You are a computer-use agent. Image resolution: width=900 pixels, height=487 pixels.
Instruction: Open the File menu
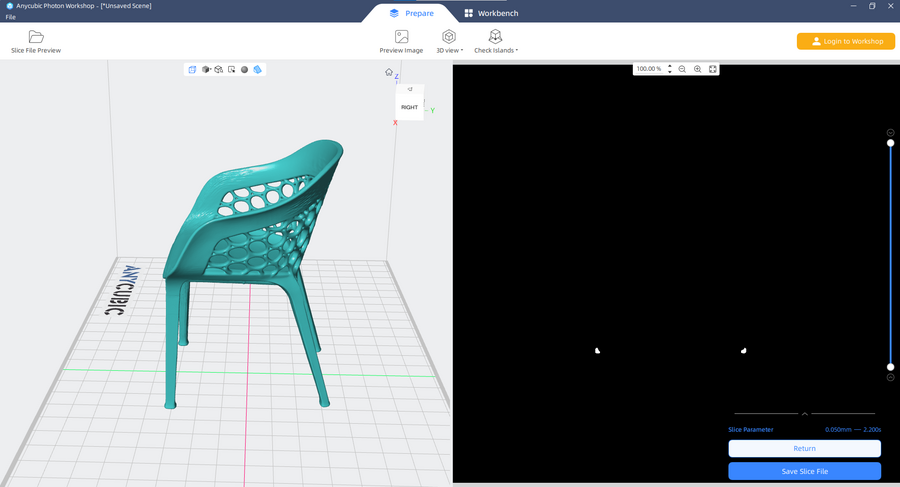click(10, 17)
